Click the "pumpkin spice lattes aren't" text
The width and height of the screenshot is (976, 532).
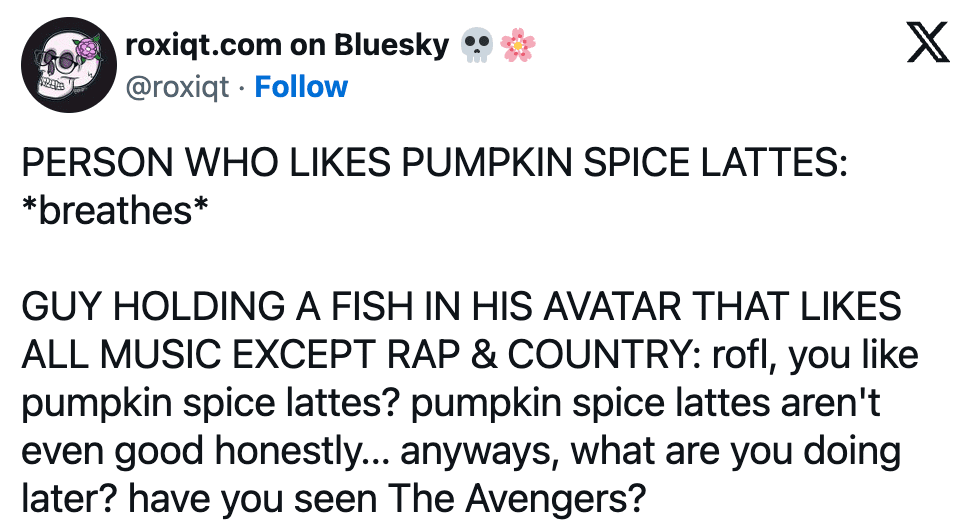(x=647, y=403)
